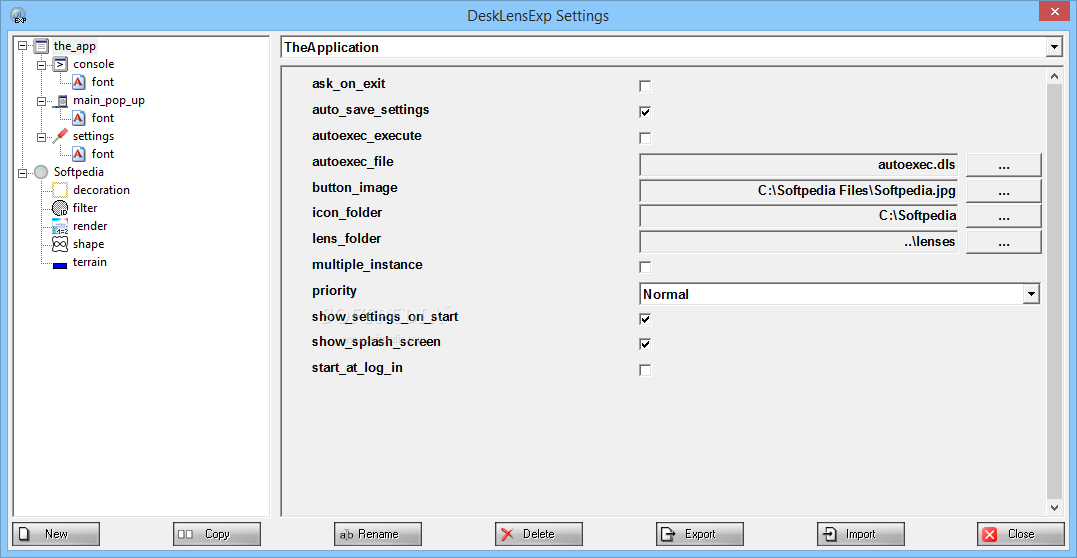Click the font icon under settings
1077x558 pixels.
click(79, 154)
